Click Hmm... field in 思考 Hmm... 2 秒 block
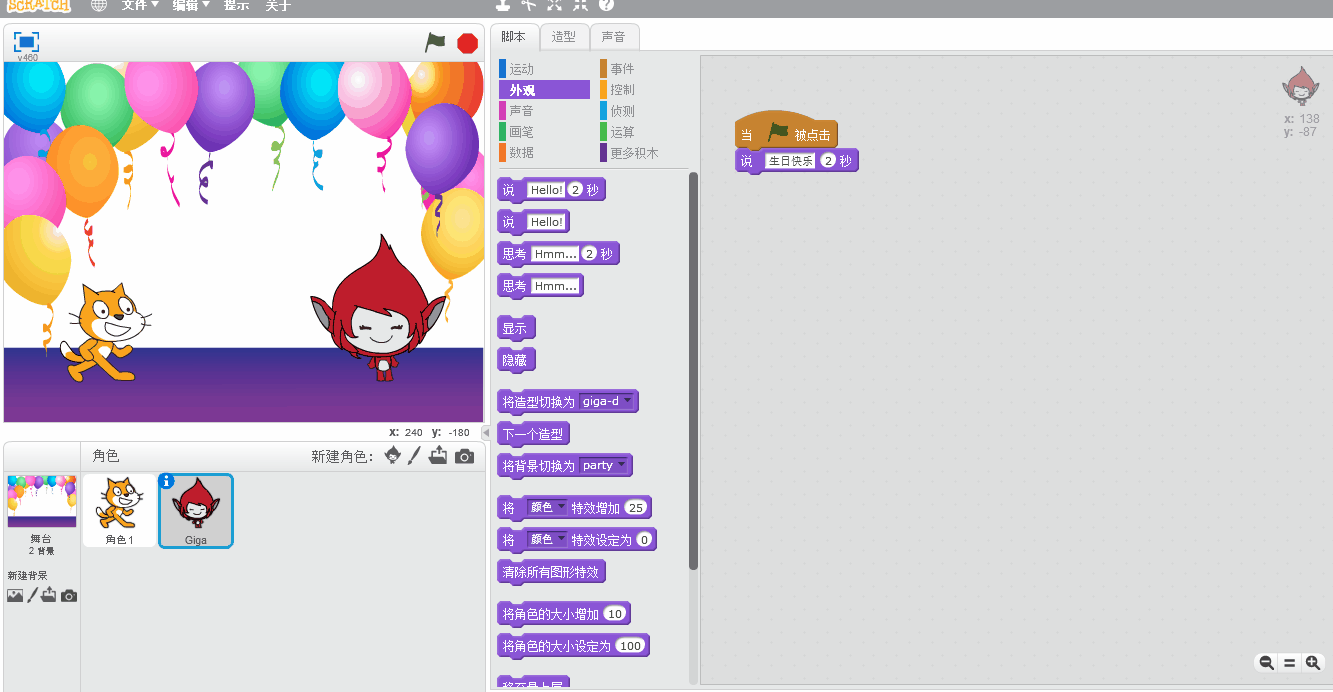This screenshot has width=1333, height=692. 555,254
